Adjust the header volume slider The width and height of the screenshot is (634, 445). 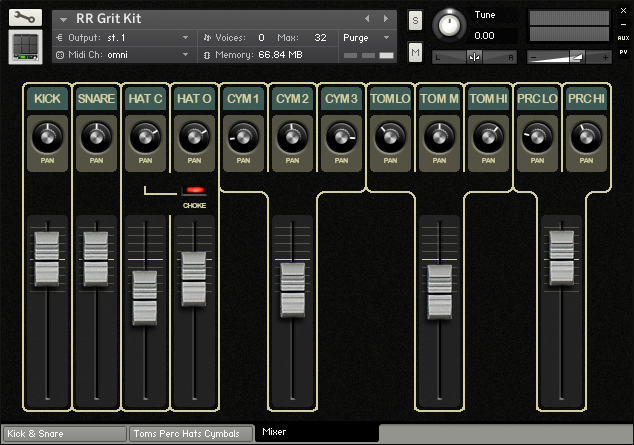click(x=569, y=57)
